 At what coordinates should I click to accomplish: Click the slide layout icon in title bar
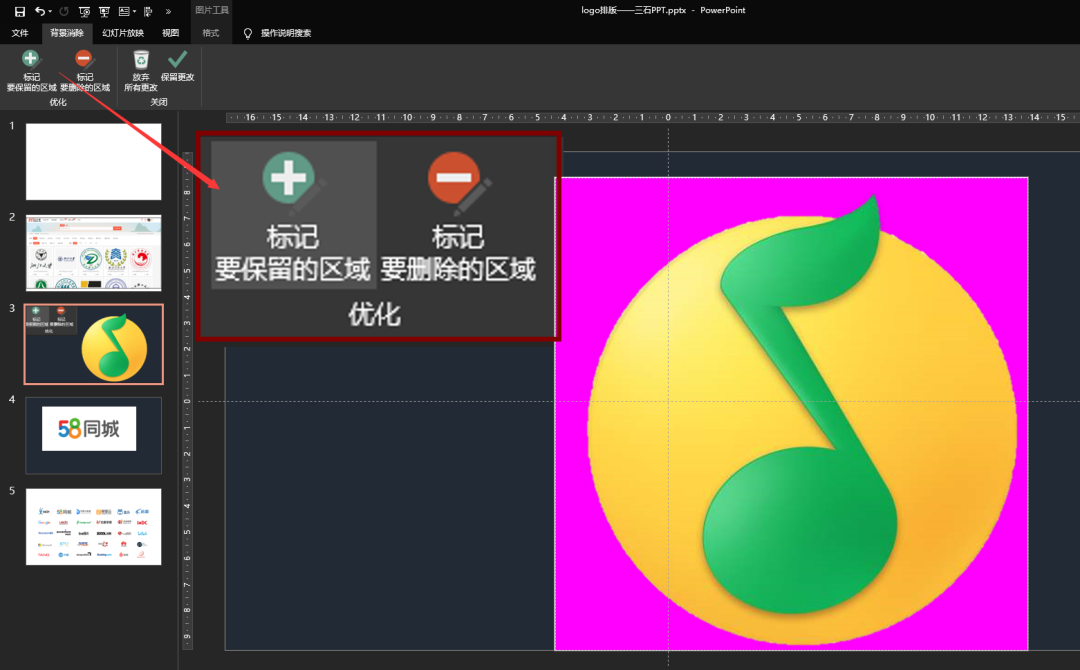[x=124, y=11]
